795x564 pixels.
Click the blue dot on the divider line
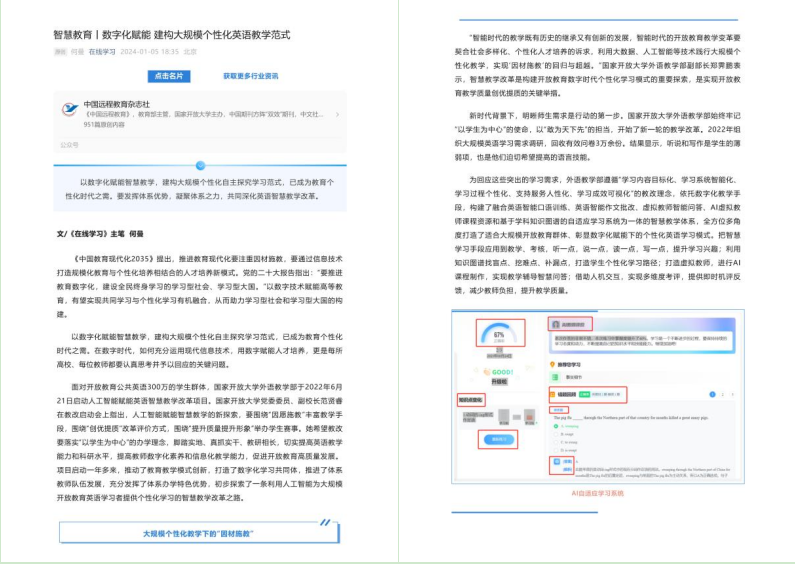200,165
